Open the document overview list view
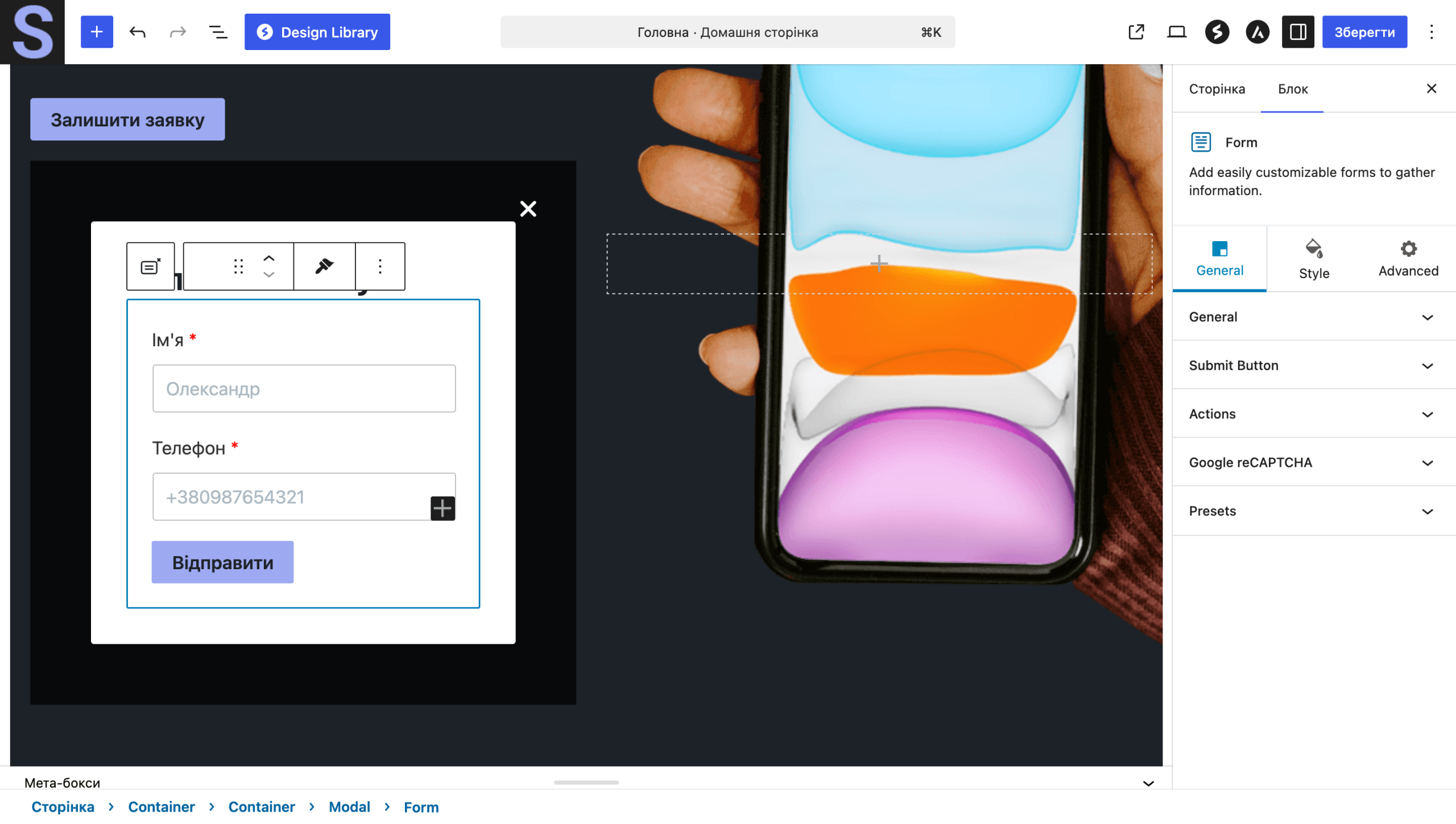 tap(218, 32)
